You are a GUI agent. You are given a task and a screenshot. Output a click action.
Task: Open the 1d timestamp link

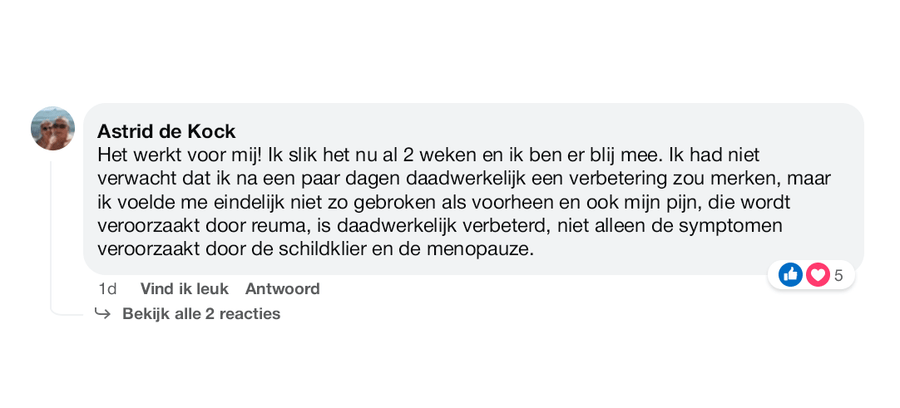[107, 289]
